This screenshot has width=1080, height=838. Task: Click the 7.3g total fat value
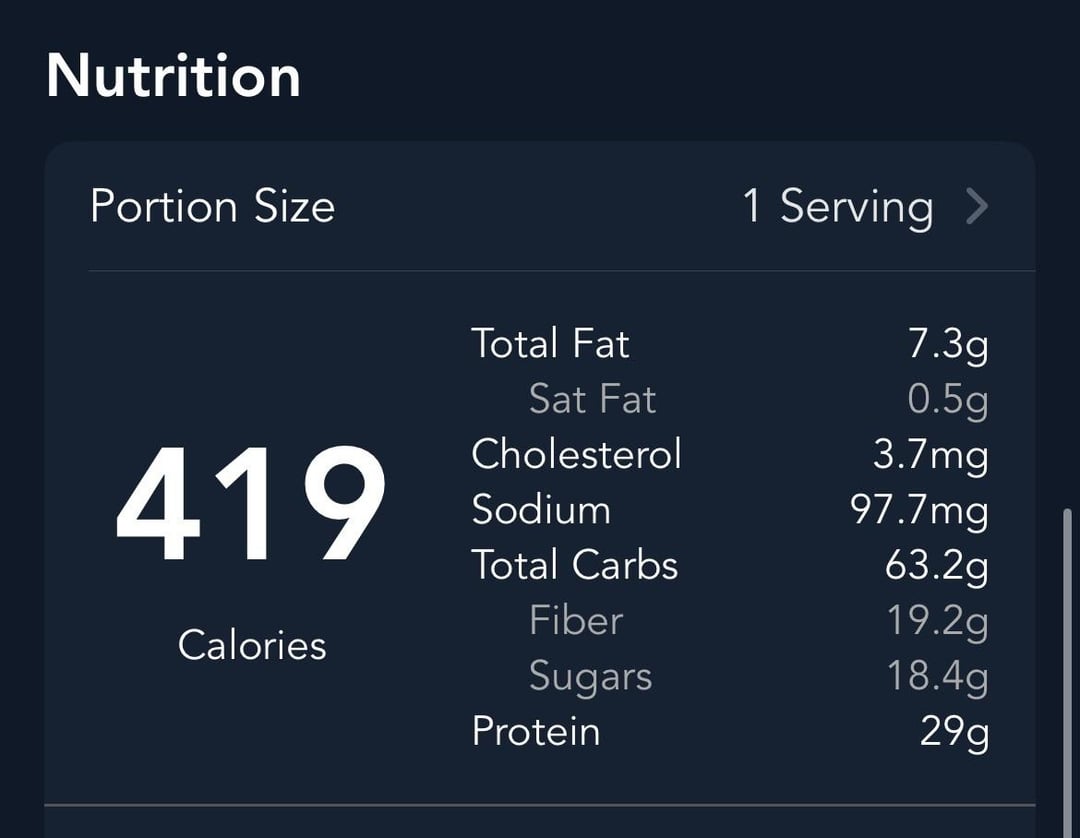click(948, 344)
